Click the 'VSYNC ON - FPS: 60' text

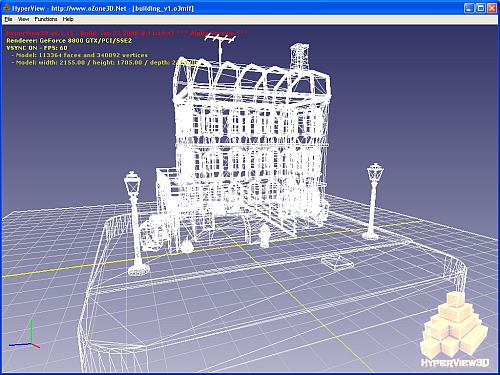tap(37, 48)
